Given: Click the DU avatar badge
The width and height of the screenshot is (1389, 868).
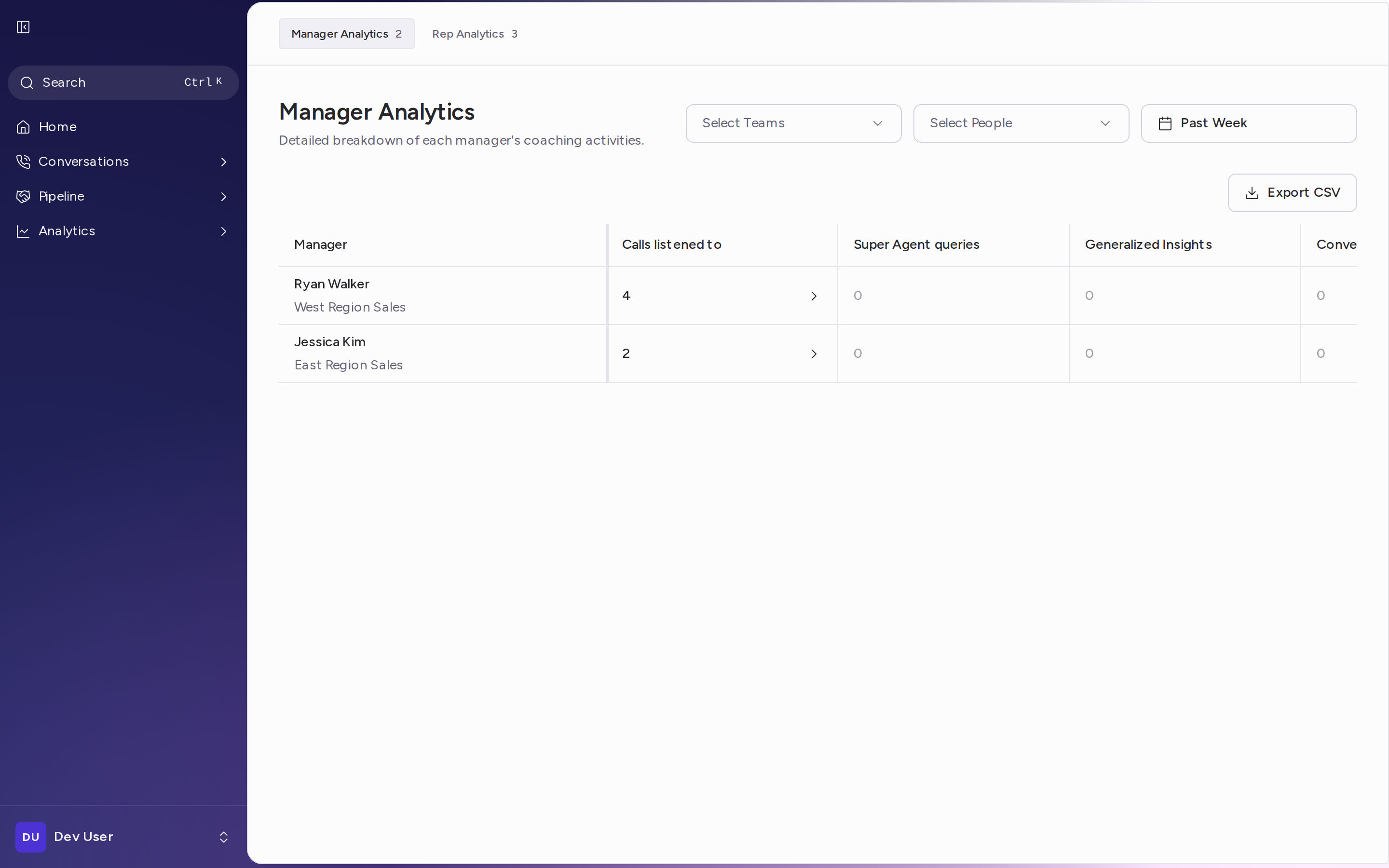Looking at the screenshot, I should tap(31, 837).
